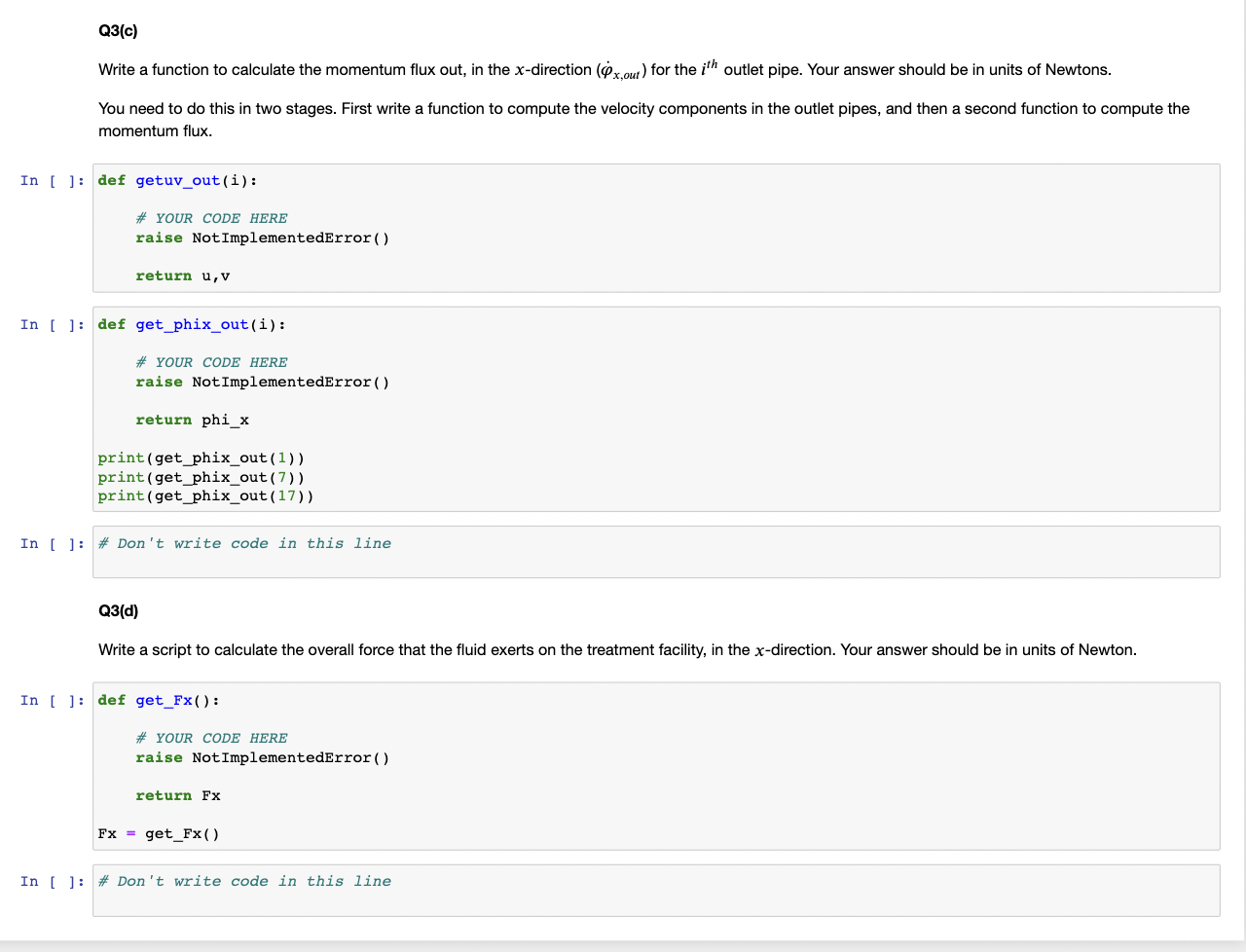The image size is (1246, 952).
Task: Click the print(get_phix_out(1)) line
Action: click(201, 458)
